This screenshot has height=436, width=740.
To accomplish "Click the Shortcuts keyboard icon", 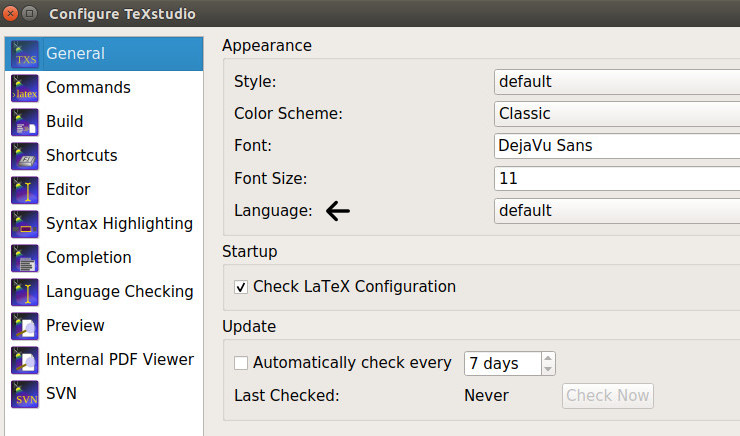I will [25, 156].
